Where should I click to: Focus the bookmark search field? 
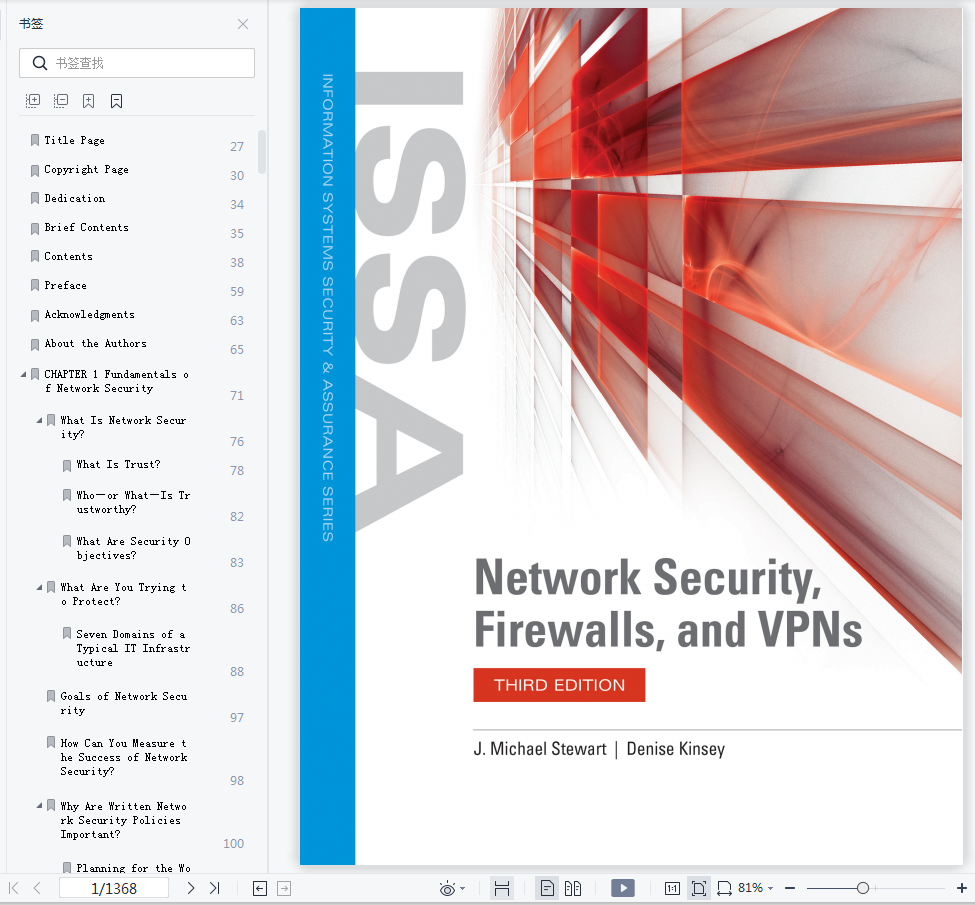tap(137, 63)
